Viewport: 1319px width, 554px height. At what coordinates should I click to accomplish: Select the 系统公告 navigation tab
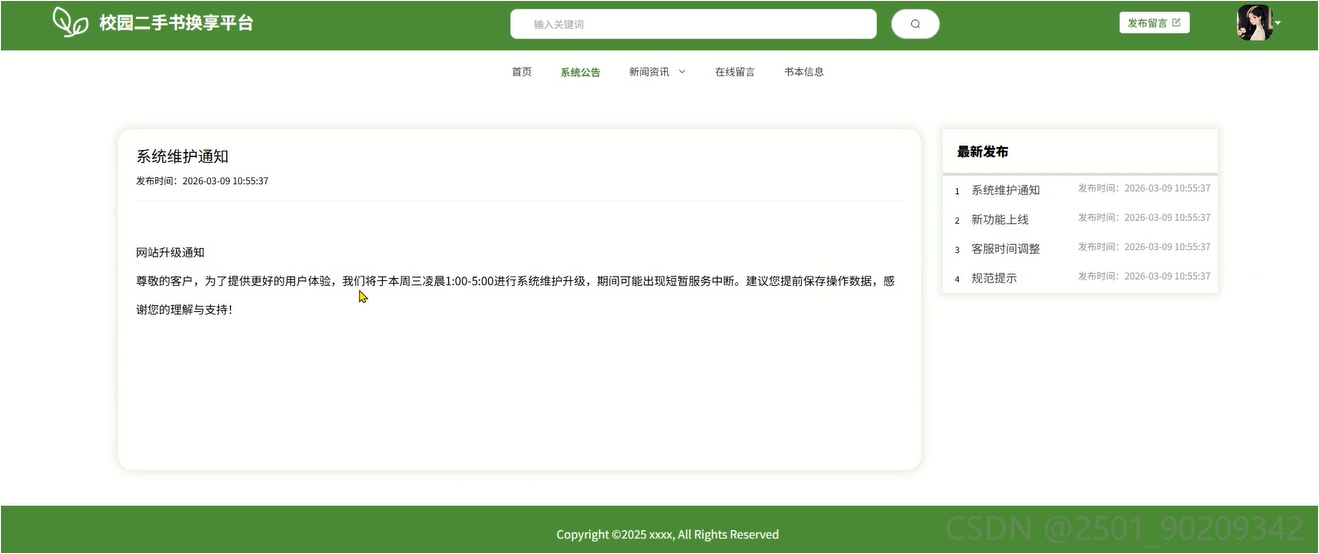pos(580,72)
